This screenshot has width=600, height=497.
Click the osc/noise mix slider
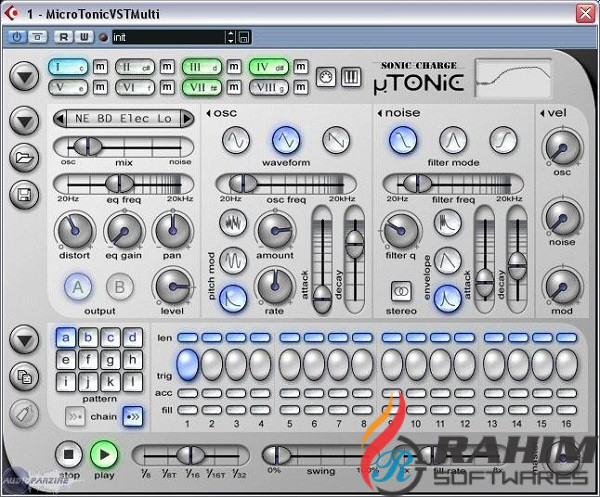124,147
